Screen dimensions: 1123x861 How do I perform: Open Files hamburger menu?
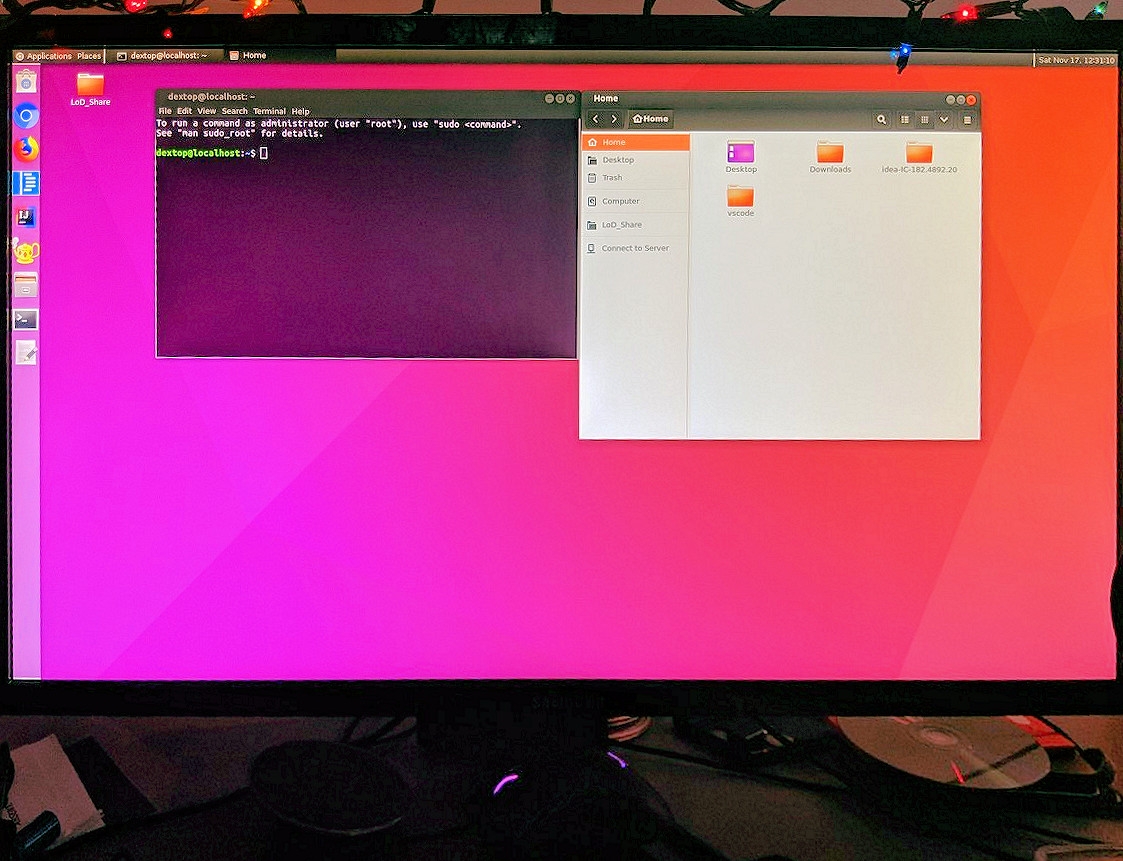967,120
